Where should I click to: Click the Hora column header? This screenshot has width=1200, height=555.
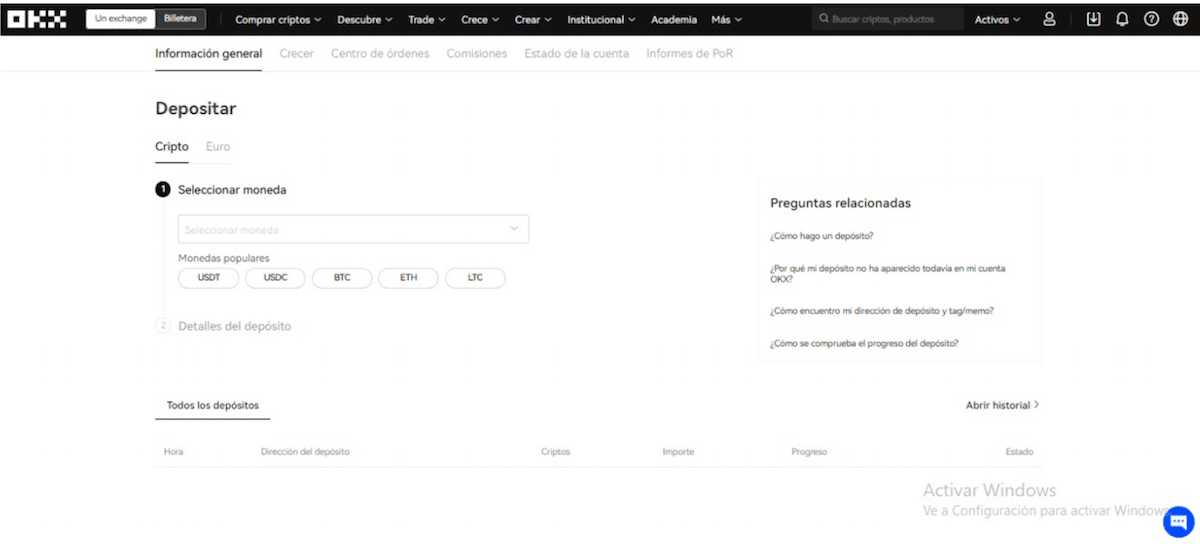pyautogui.click(x=174, y=452)
